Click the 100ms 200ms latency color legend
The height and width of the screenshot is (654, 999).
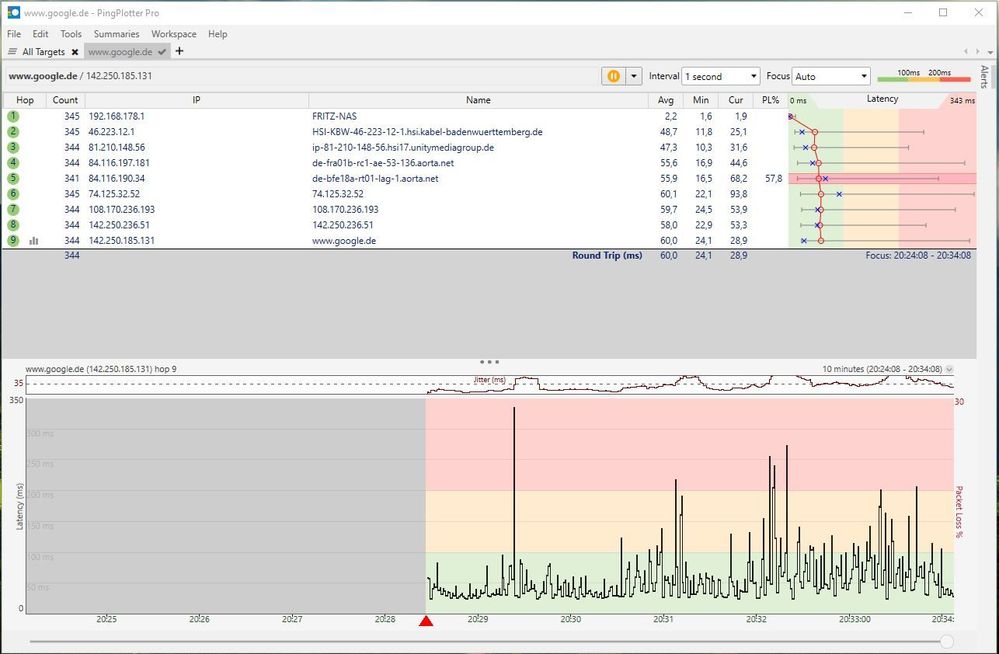click(x=924, y=76)
